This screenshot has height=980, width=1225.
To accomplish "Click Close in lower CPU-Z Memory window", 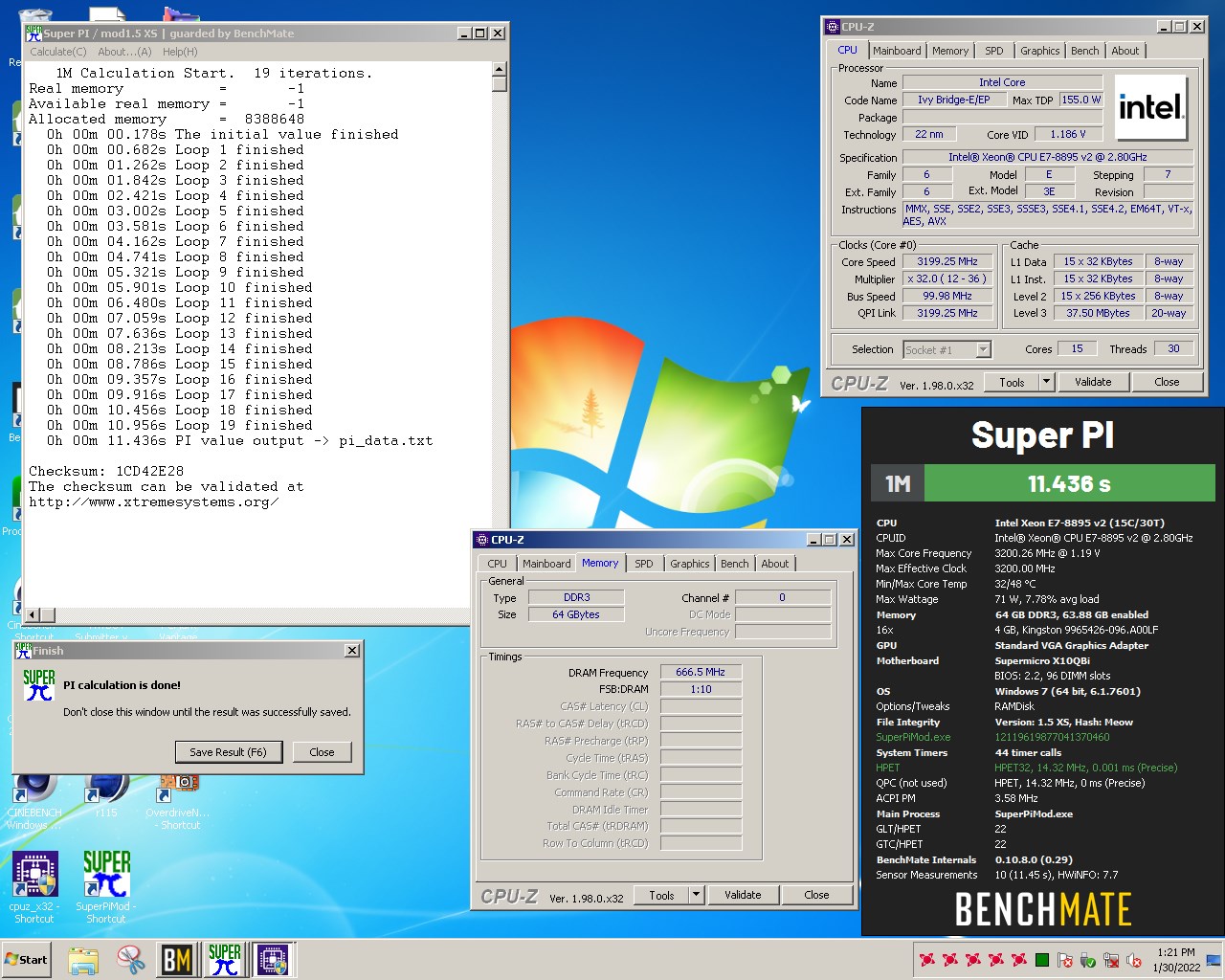I will pyautogui.click(x=816, y=896).
